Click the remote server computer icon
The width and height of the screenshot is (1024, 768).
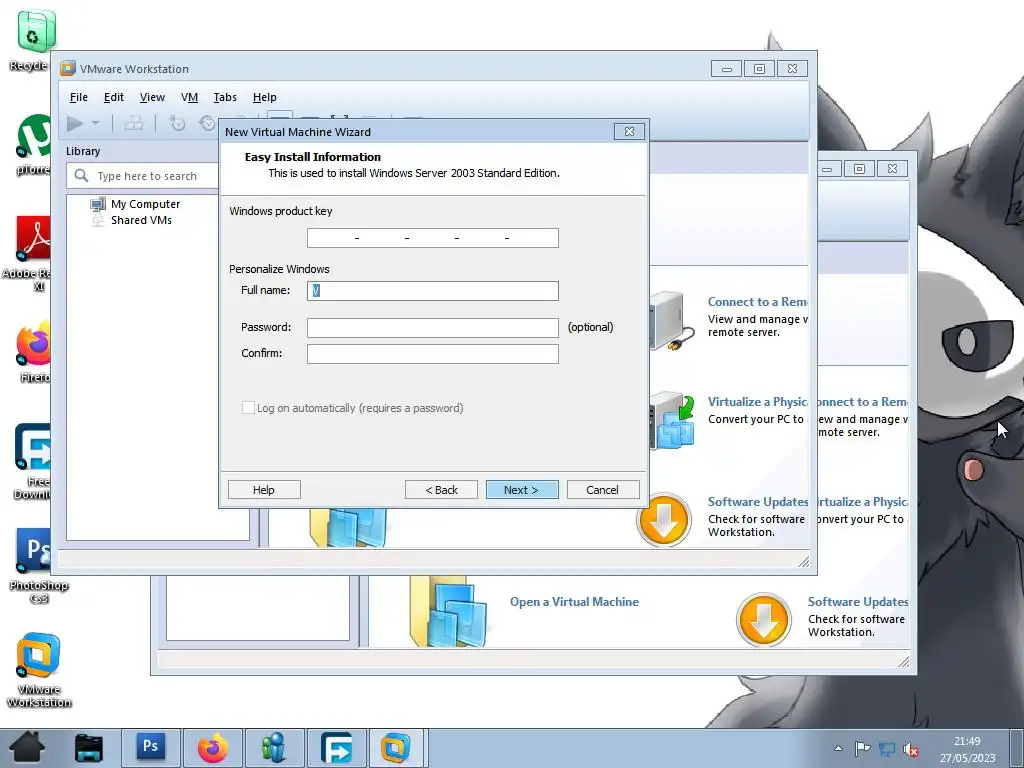672,321
